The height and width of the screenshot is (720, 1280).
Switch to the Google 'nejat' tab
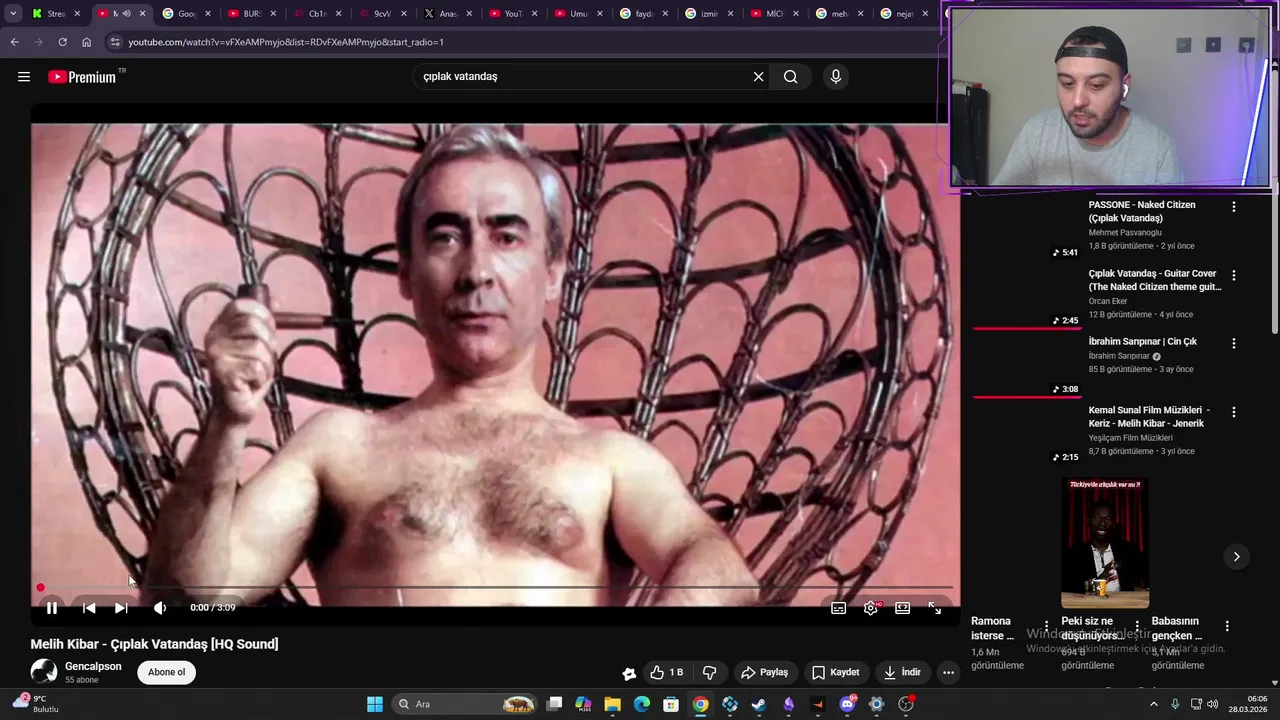click(x=904, y=14)
